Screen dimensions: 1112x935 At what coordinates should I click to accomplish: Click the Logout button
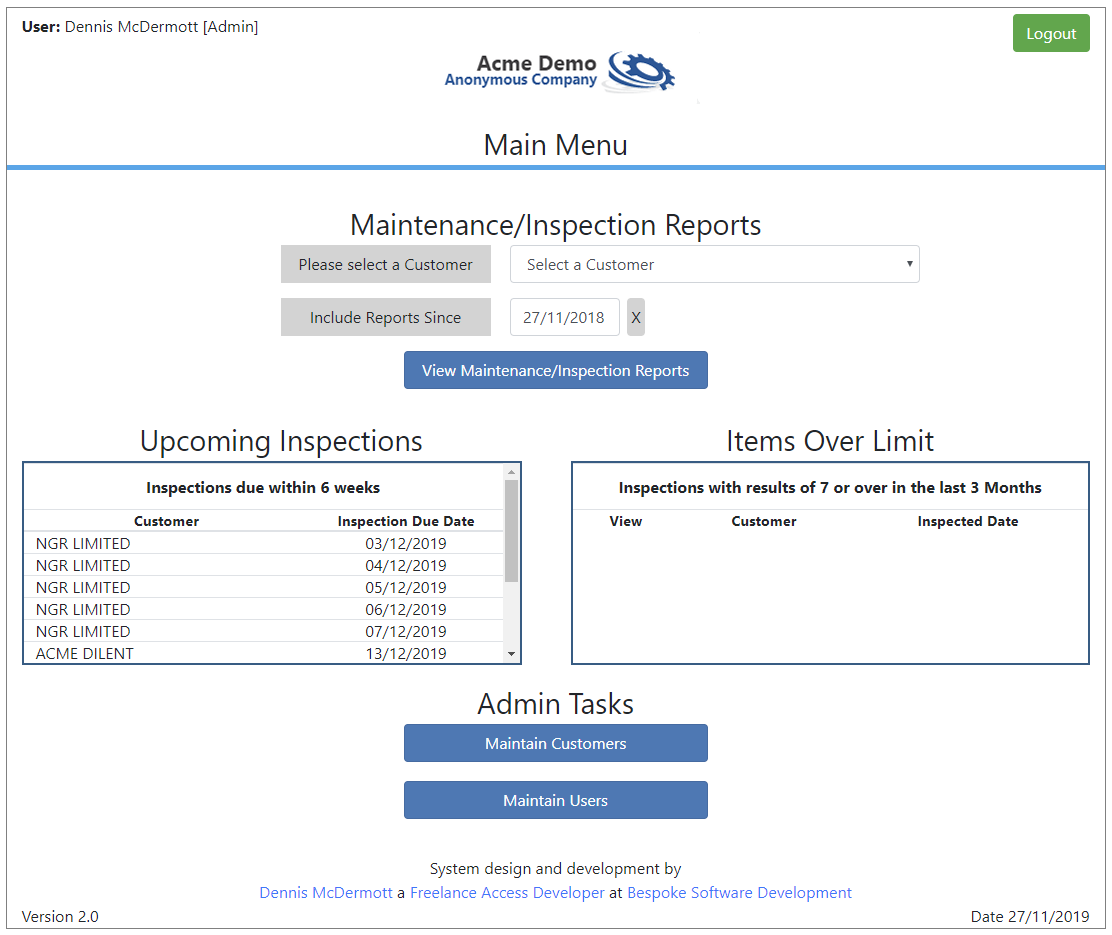tap(1051, 33)
